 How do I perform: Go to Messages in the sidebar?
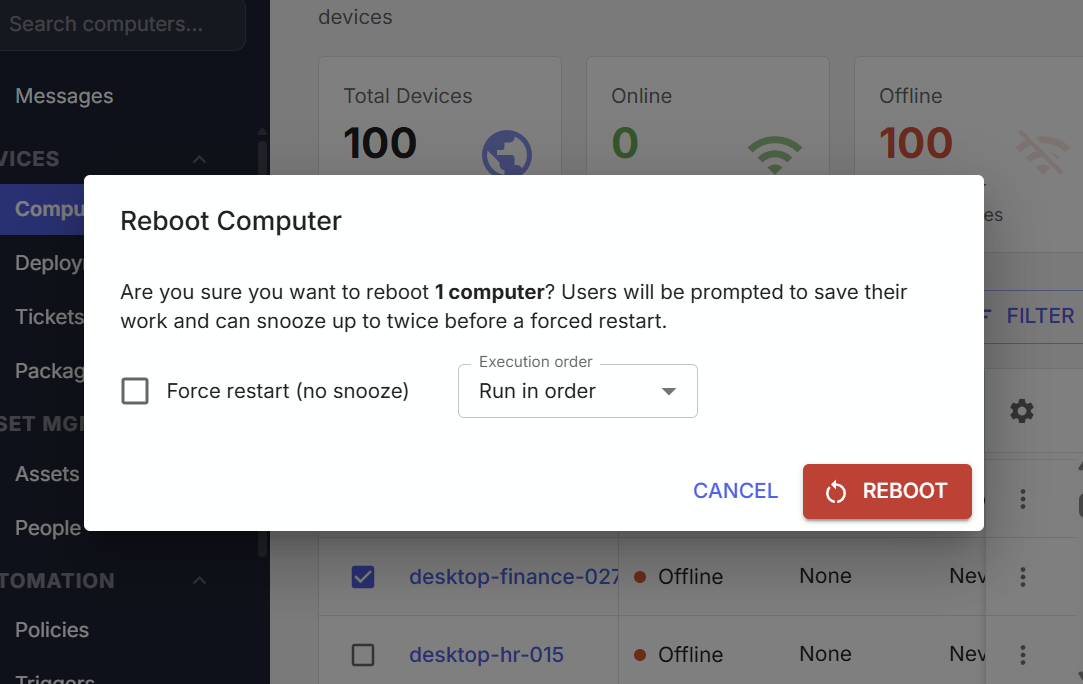coord(64,95)
